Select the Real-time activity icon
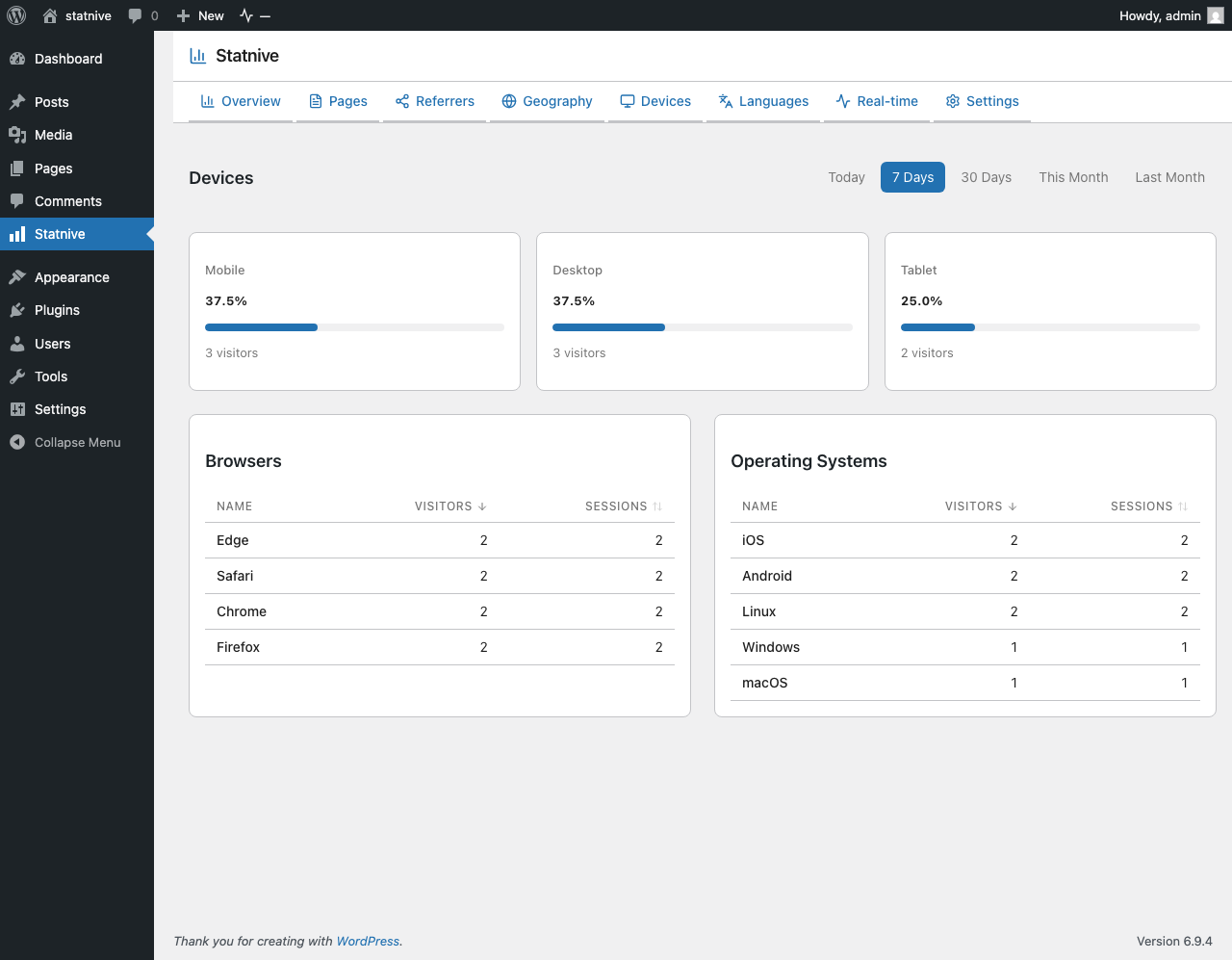 click(x=841, y=100)
